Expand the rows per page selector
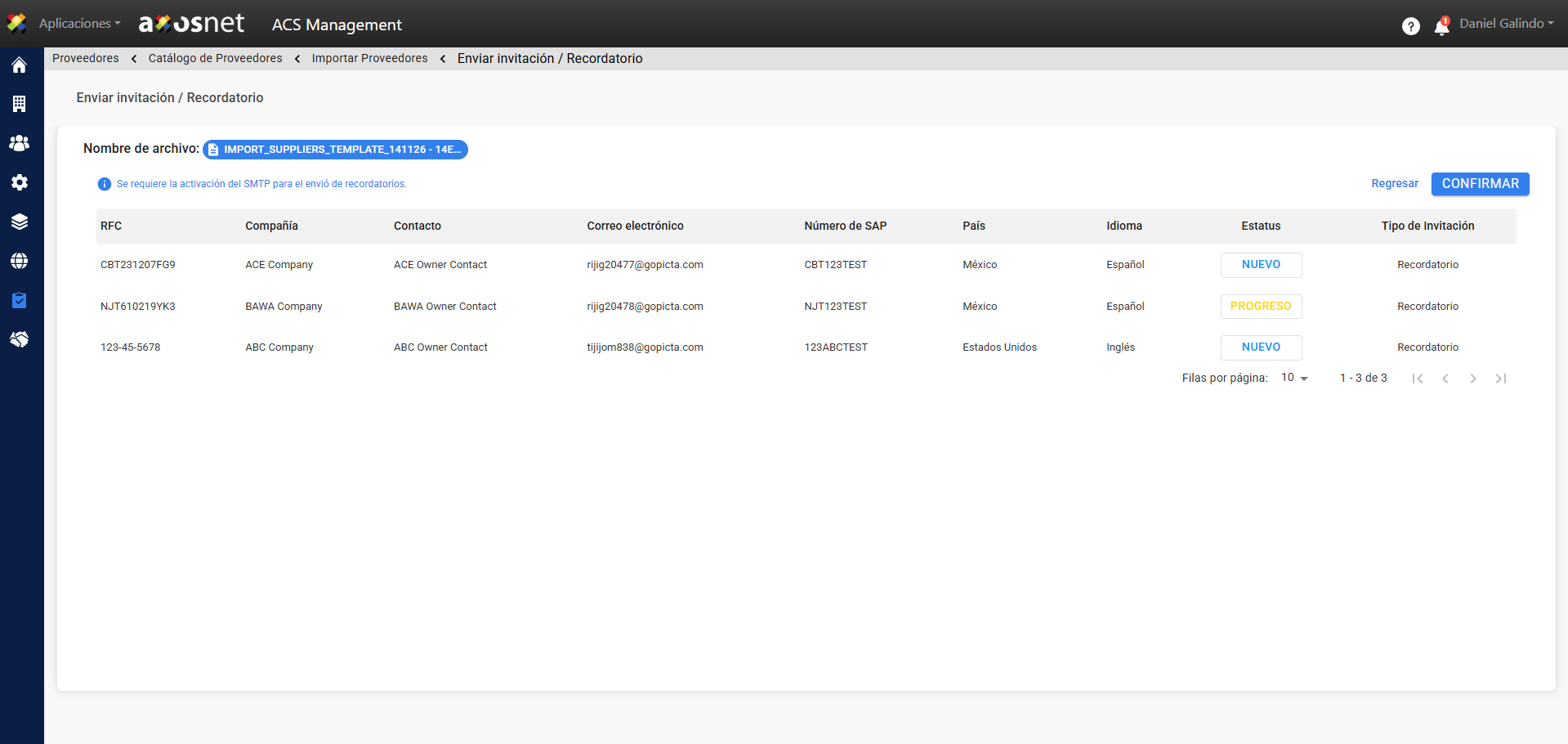Image resolution: width=1568 pixels, height=744 pixels. 1294,378
